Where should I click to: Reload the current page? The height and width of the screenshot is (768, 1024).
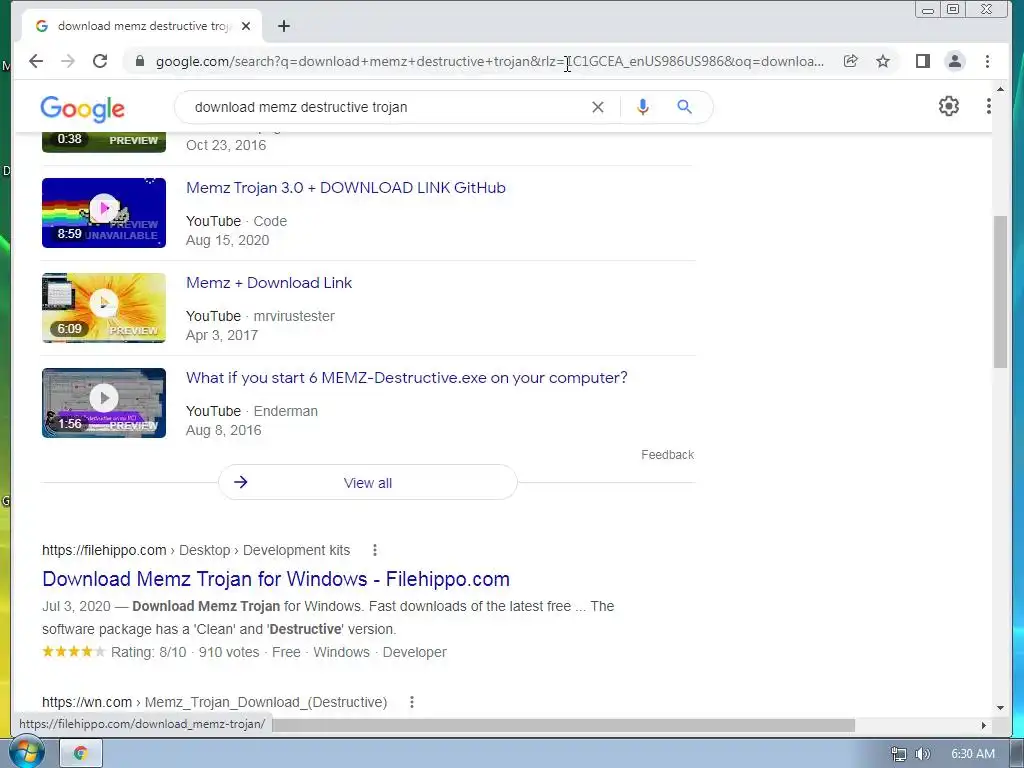pyautogui.click(x=100, y=61)
